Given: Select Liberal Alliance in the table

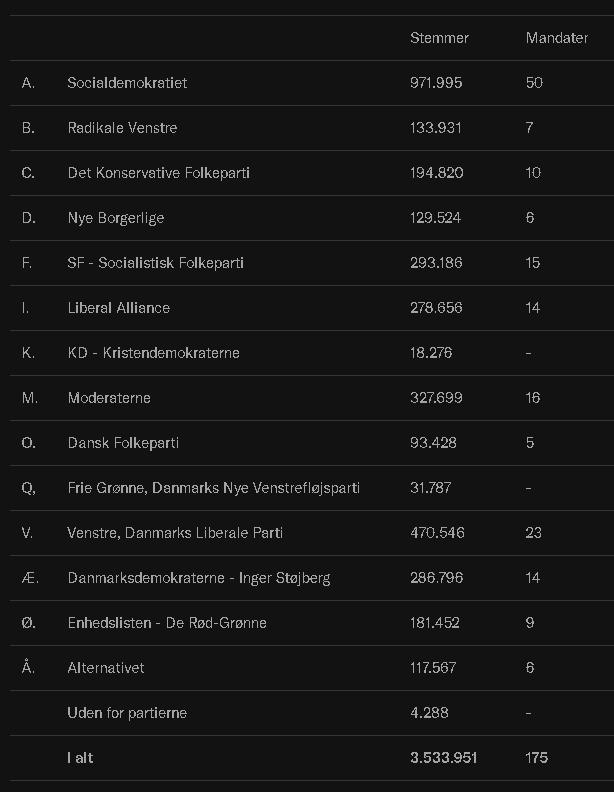Looking at the screenshot, I should coord(119,308).
